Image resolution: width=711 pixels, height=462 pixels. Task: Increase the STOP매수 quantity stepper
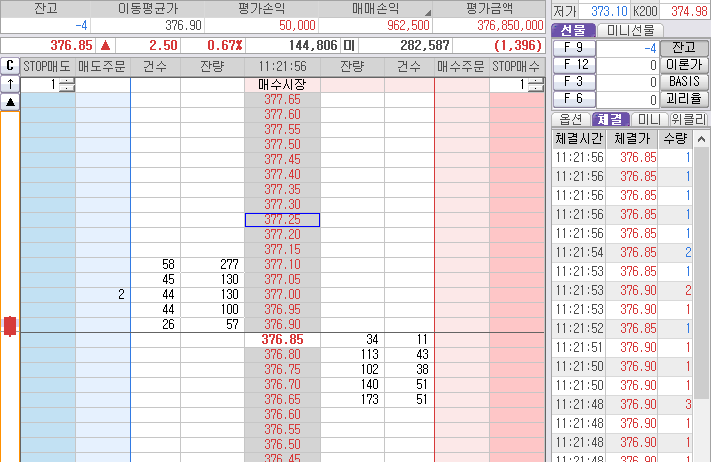click(536, 81)
